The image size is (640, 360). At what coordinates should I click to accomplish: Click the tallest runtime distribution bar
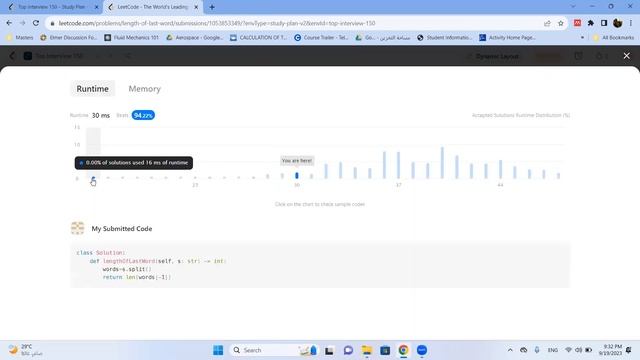coord(442,162)
